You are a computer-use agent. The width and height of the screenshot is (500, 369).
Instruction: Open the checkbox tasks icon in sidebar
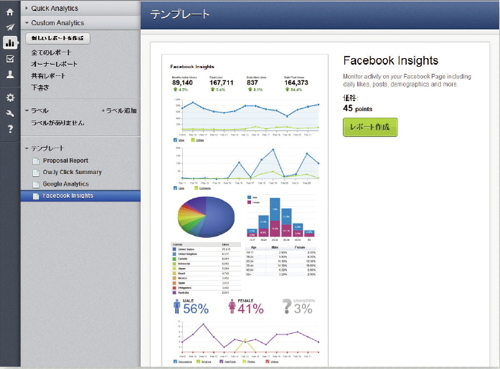(10, 59)
